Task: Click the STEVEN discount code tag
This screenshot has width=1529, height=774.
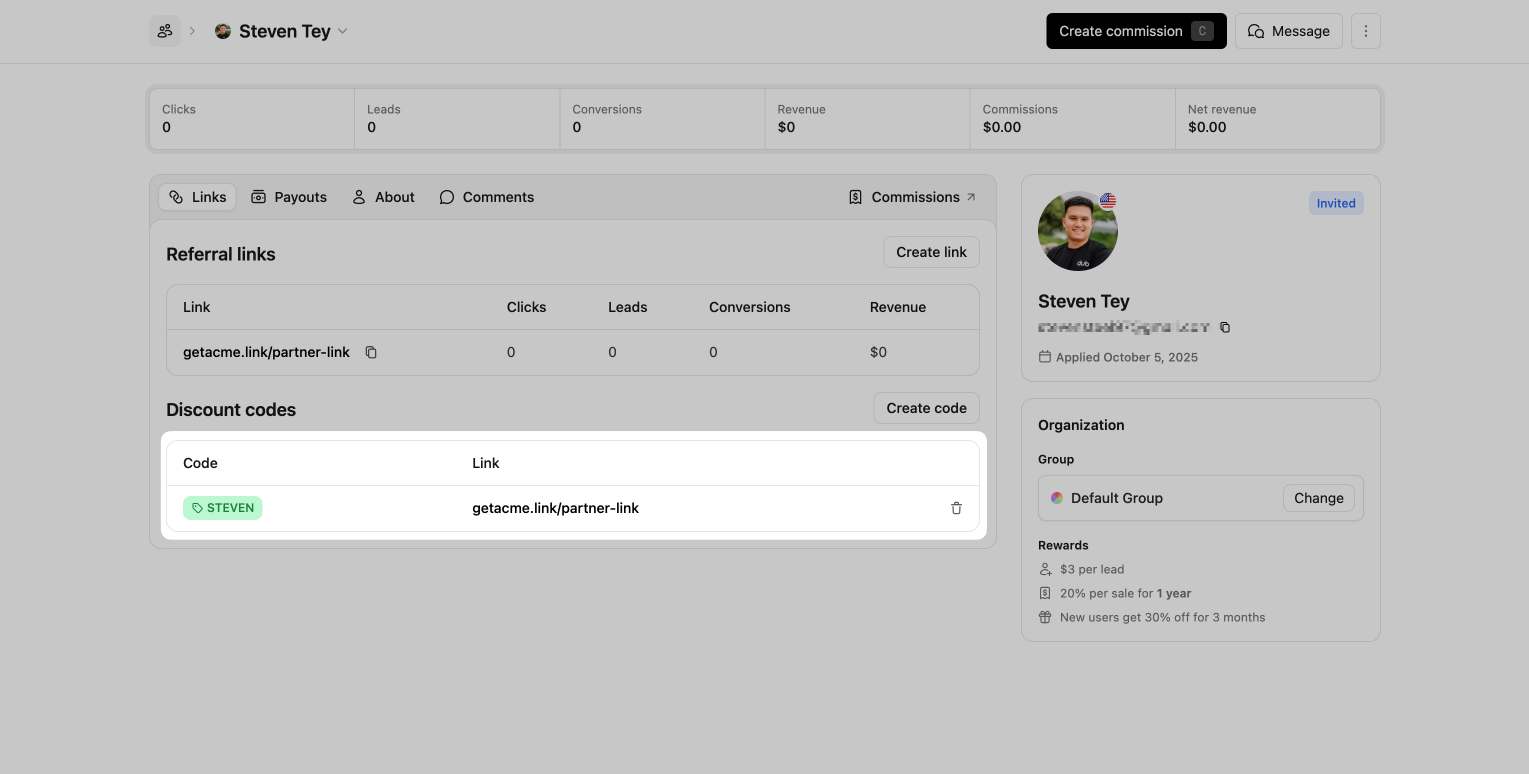Action: 222,508
